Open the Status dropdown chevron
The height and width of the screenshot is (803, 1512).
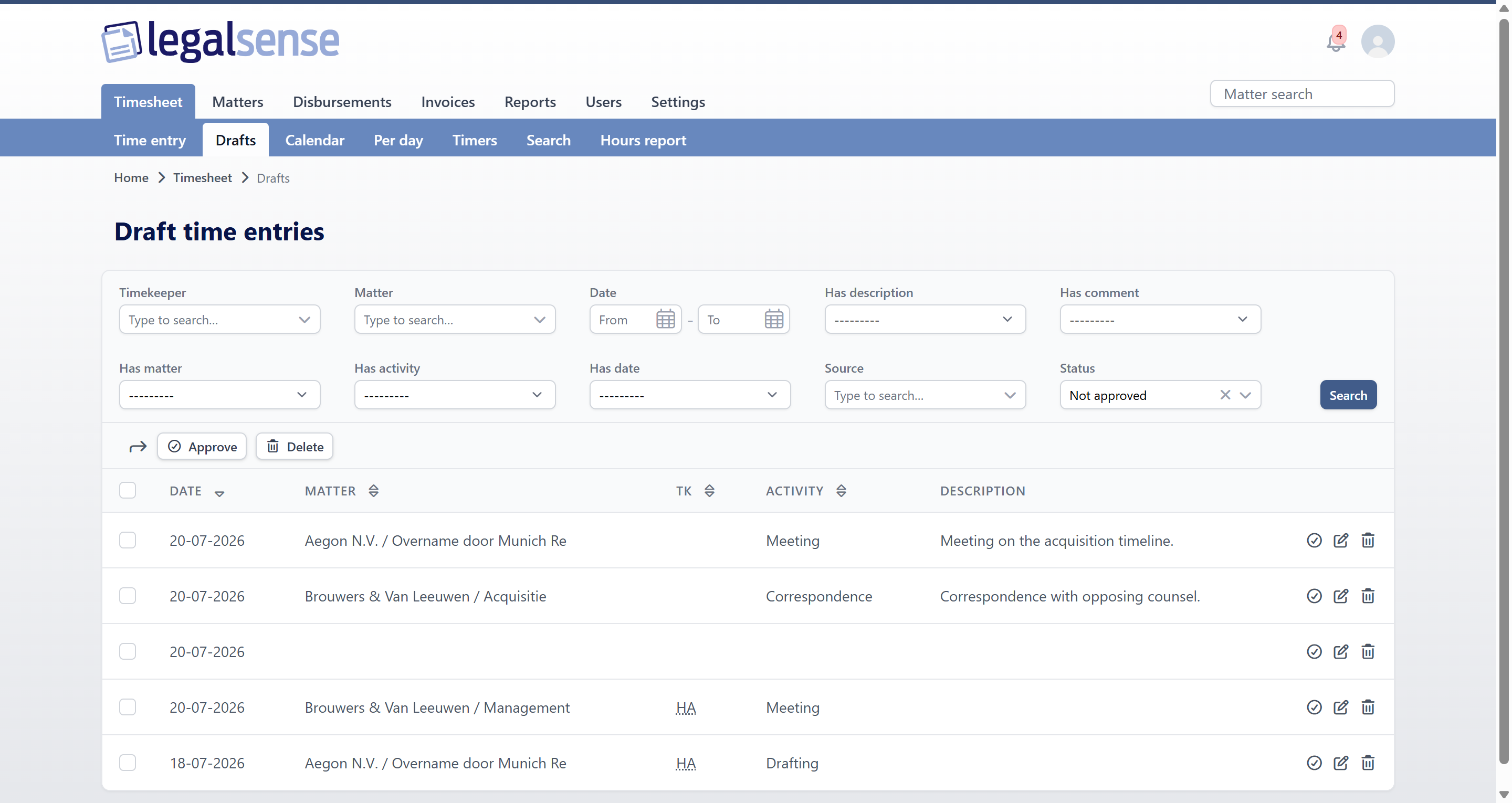(1245, 395)
